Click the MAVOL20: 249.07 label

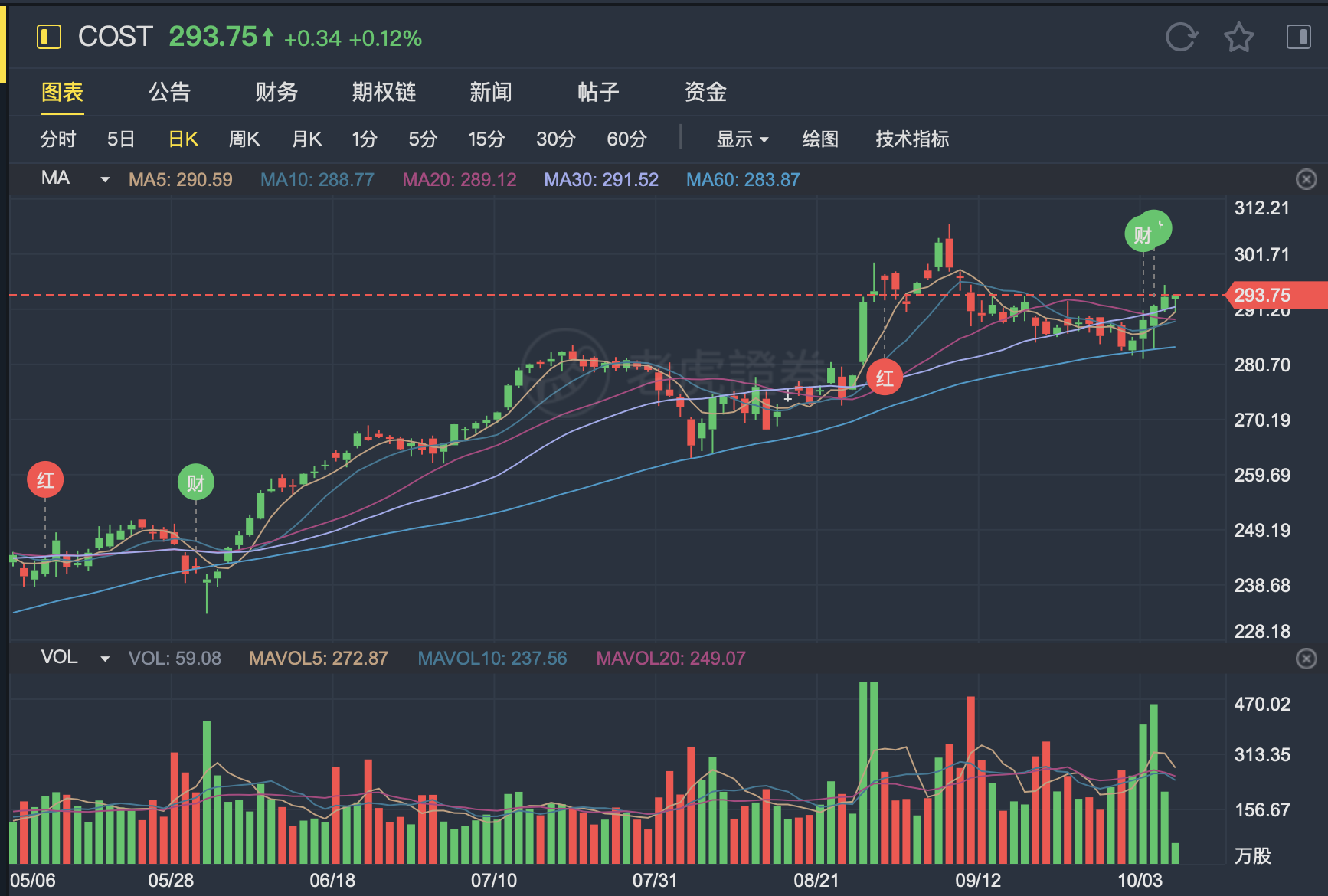coord(671,659)
